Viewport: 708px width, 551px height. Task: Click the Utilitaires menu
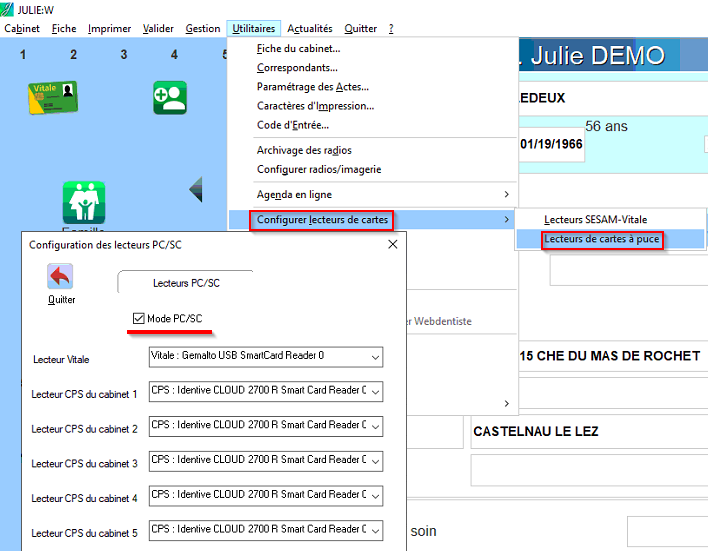tap(253, 28)
